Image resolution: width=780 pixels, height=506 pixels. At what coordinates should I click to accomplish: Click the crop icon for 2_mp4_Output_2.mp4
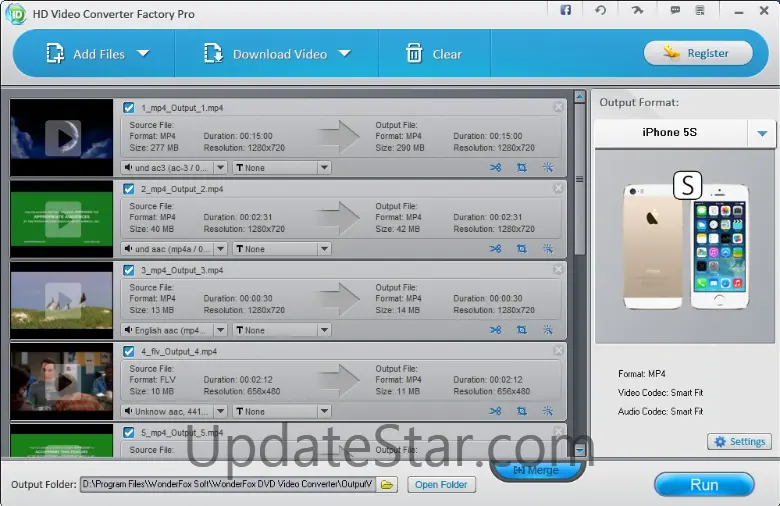pyautogui.click(x=521, y=248)
